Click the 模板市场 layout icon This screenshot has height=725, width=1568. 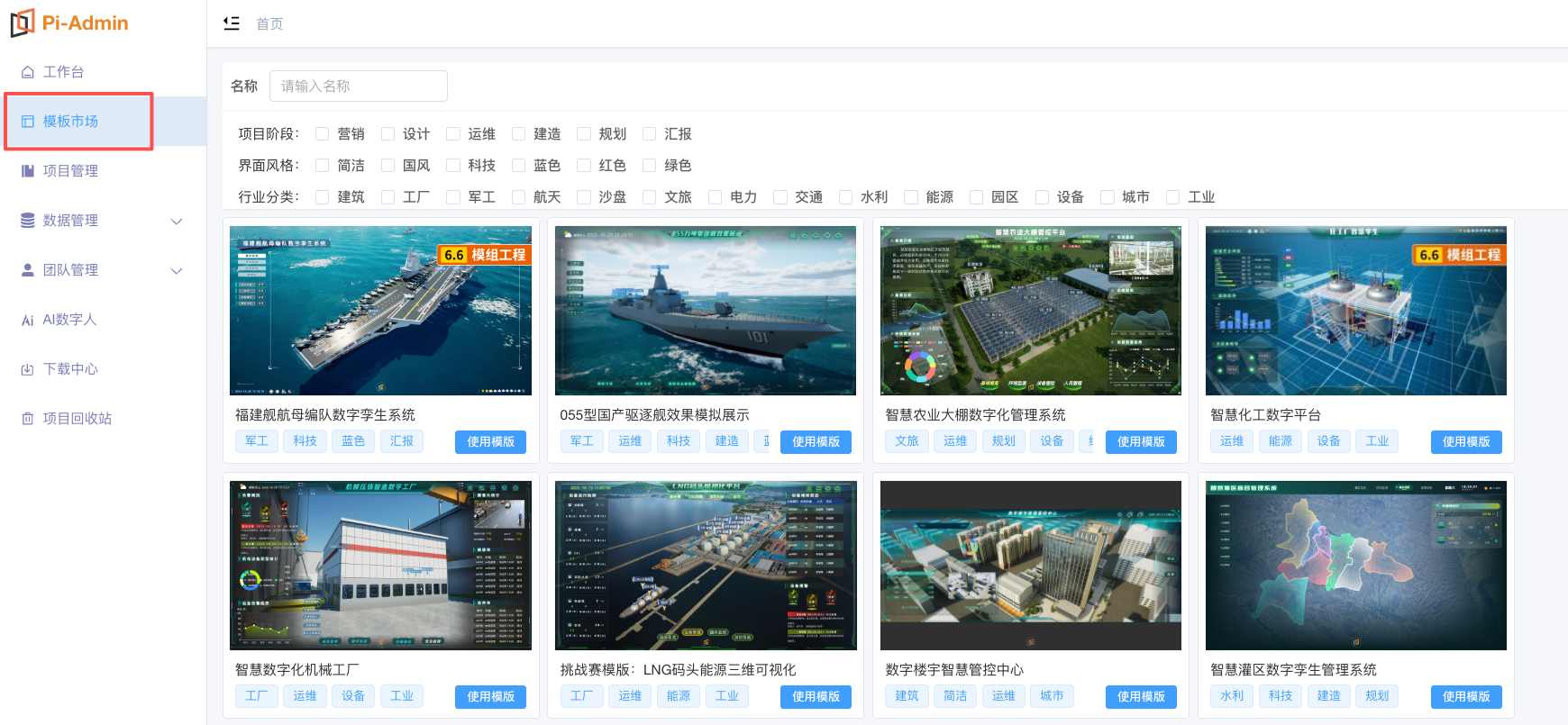[x=28, y=122]
